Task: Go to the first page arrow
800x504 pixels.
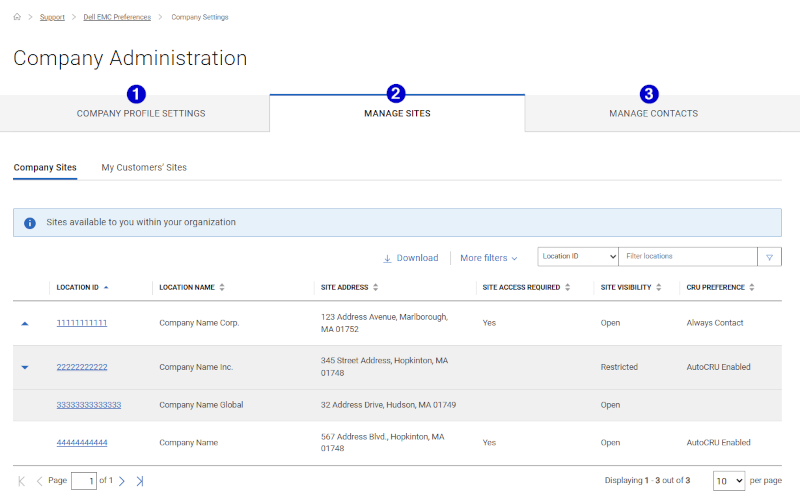Action: coord(22,481)
